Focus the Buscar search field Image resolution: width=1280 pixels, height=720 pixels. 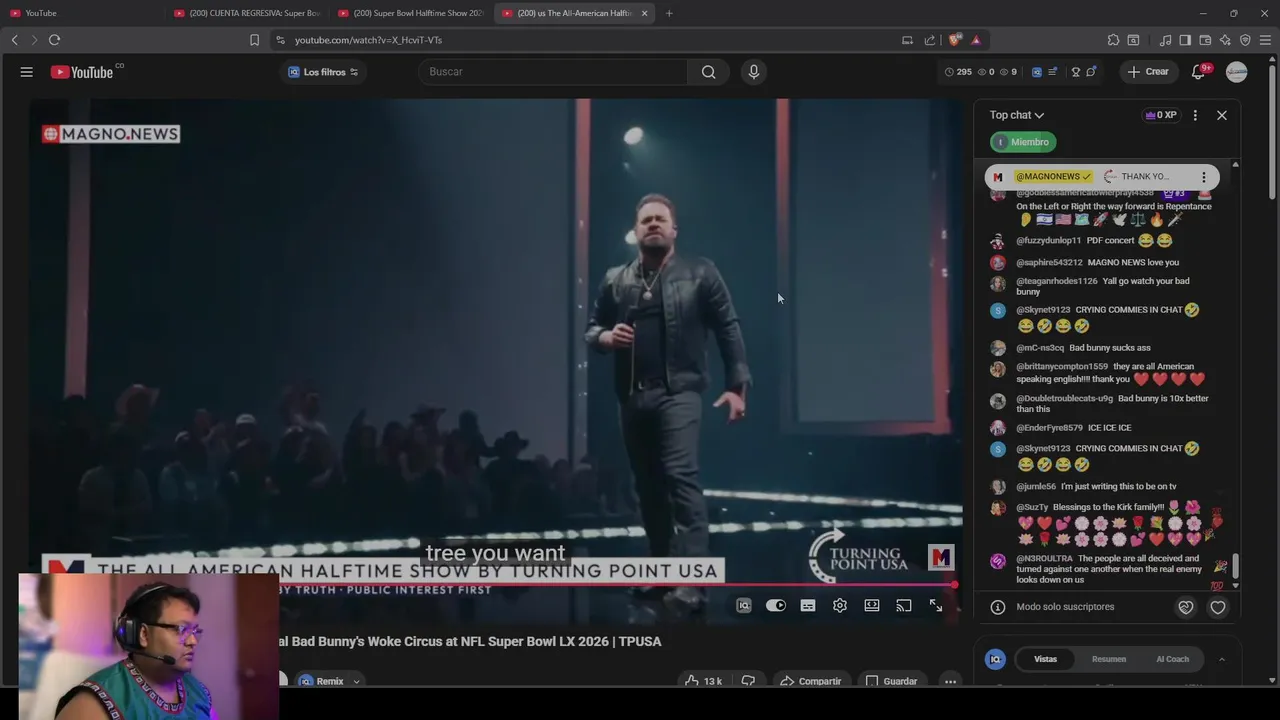(x=553, y=72)
